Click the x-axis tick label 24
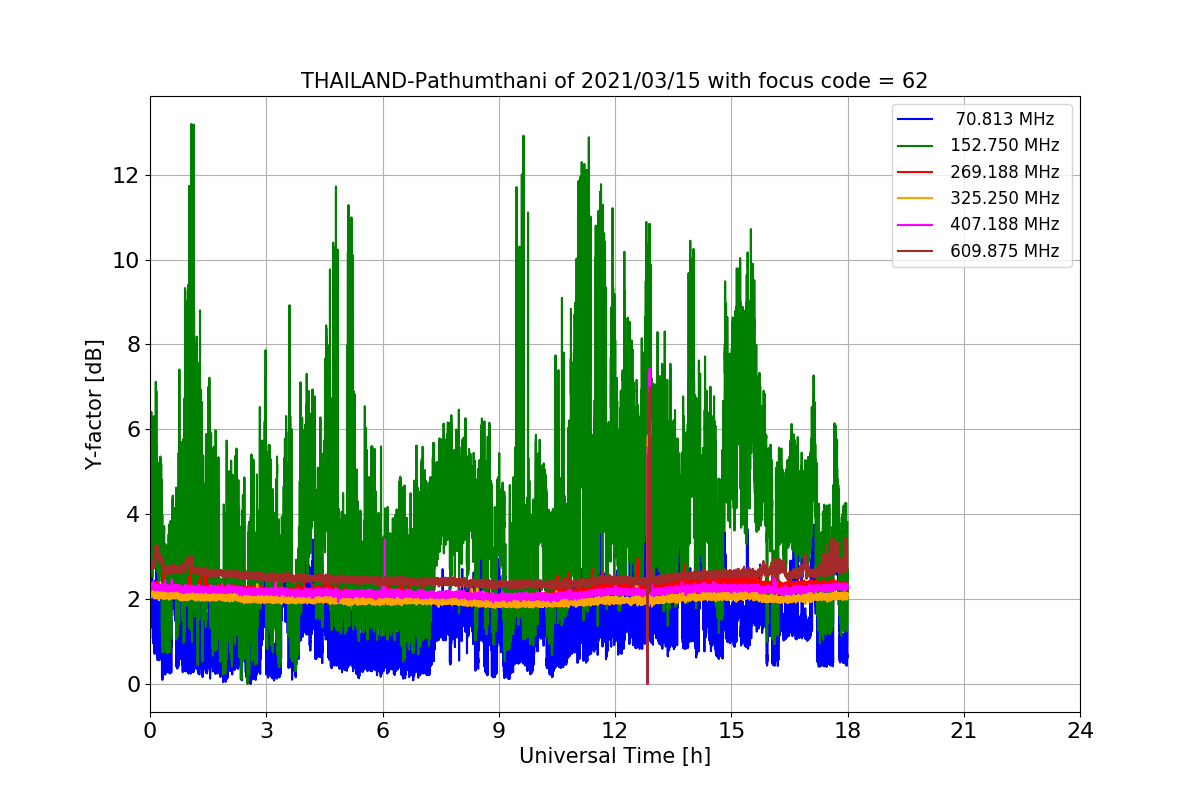 pos(1080,731)
